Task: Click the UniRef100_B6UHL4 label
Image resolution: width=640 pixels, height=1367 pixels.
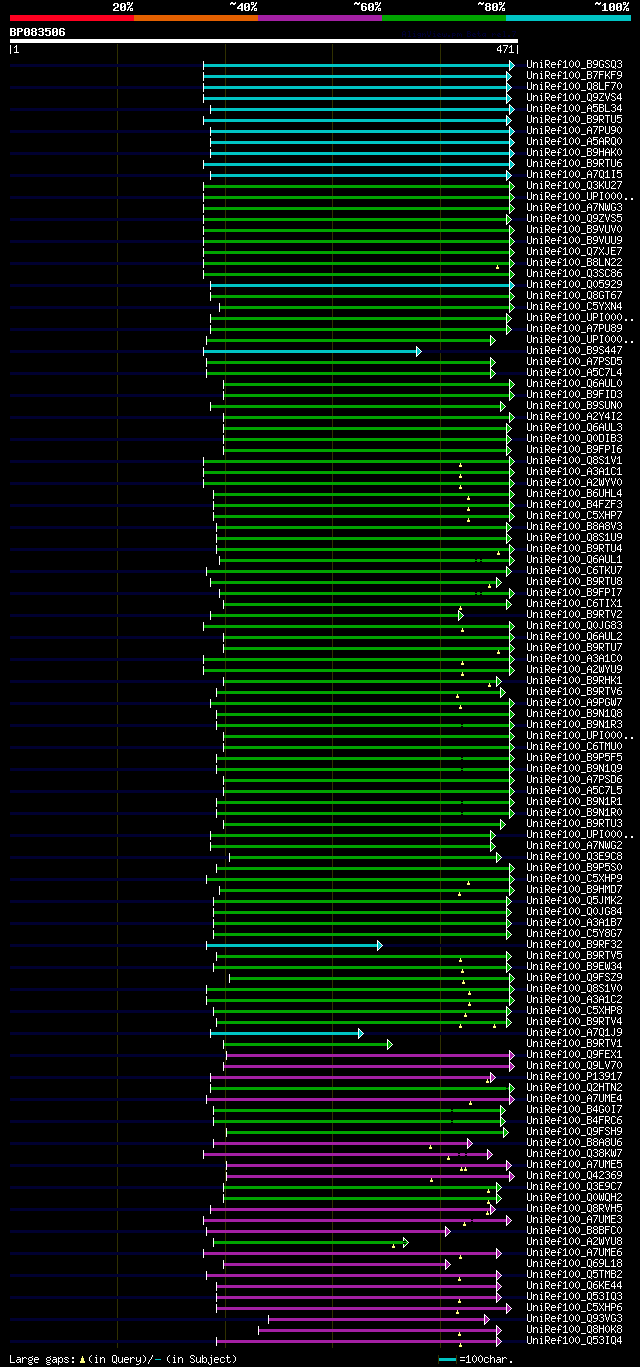Action: pos(574,494)
